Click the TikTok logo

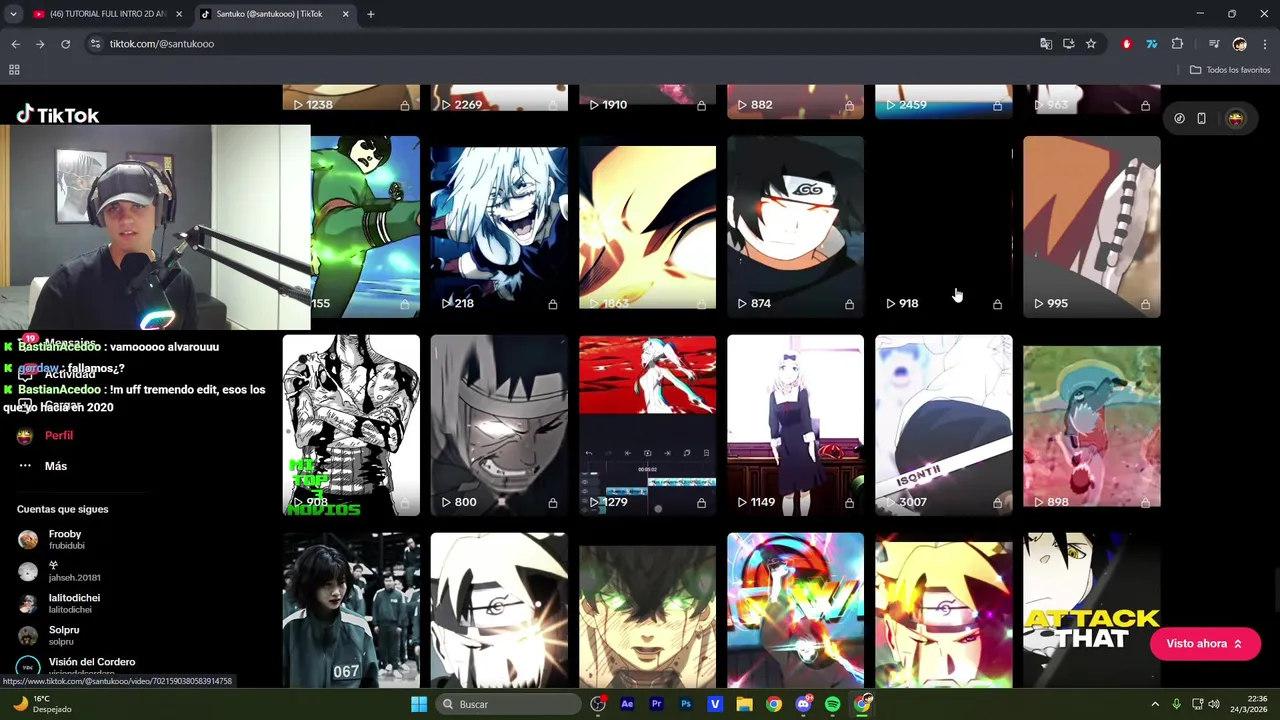tap(57, 115)
